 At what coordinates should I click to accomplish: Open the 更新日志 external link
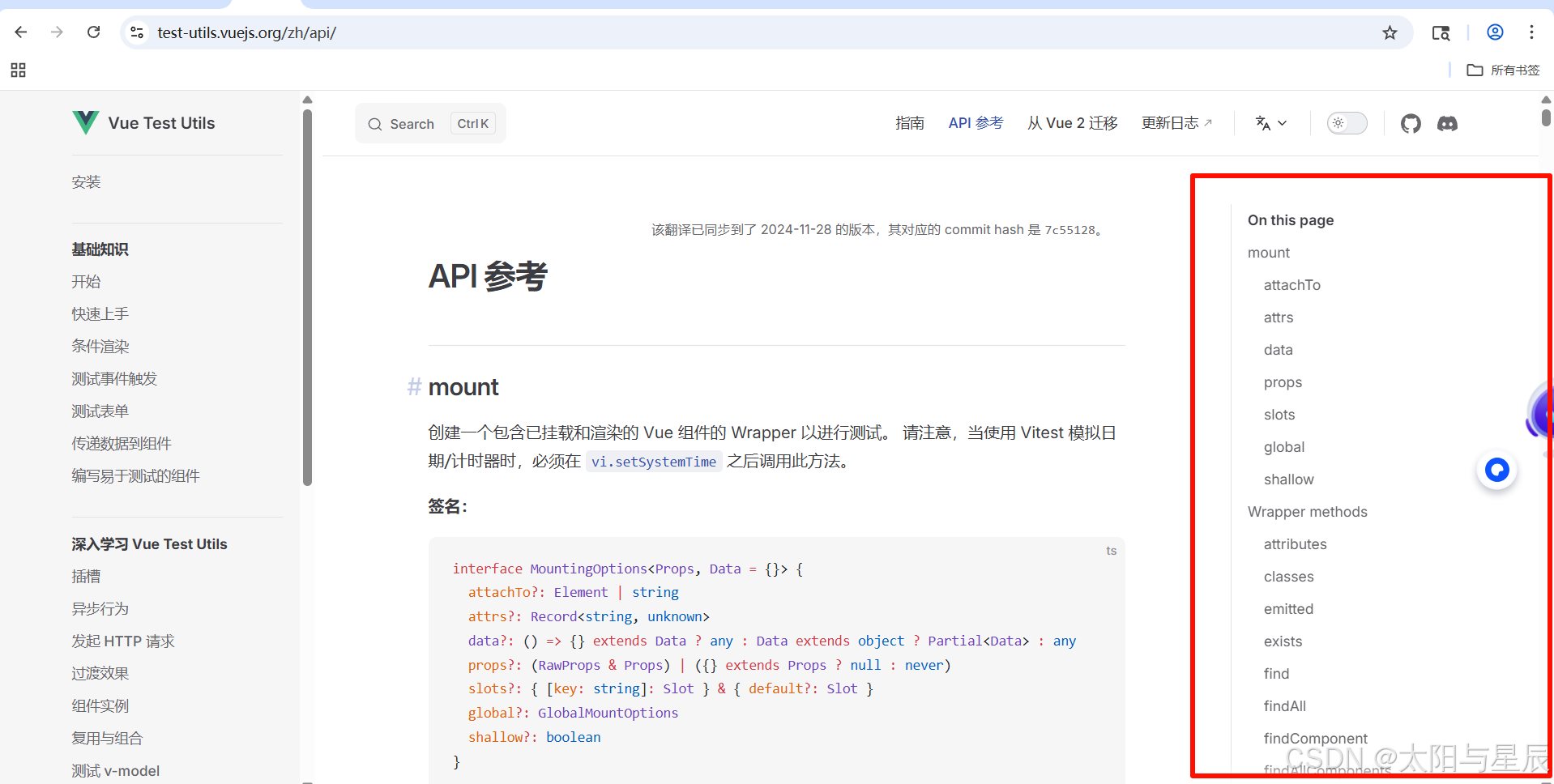pyautogui.click(x=1176, y=123)
